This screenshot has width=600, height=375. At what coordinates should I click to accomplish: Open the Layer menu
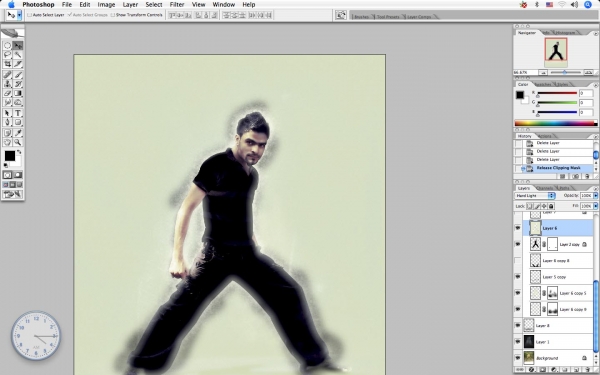[130, 5]
